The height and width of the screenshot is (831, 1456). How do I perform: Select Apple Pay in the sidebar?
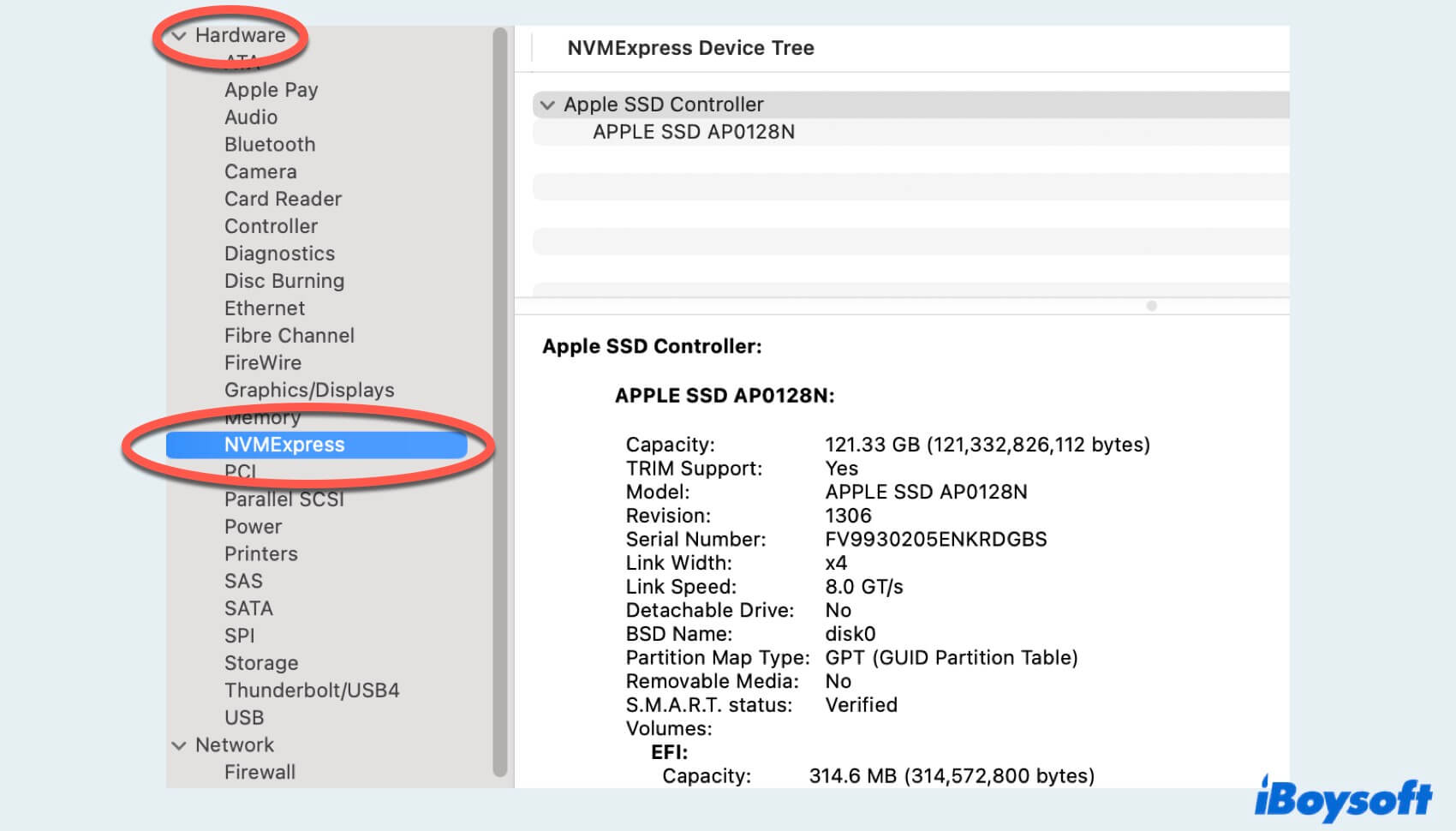[271, 90]
